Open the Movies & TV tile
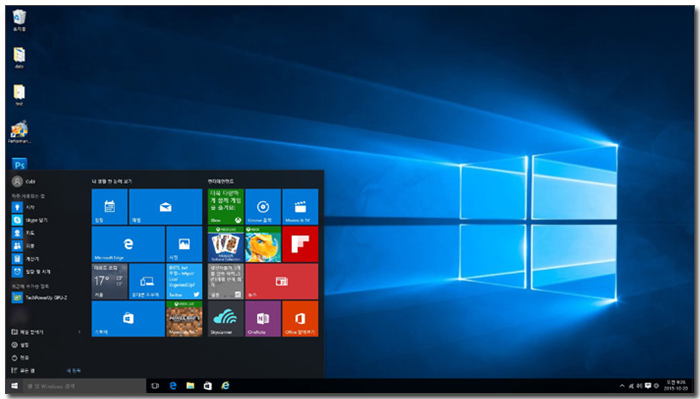 point(300,207)
